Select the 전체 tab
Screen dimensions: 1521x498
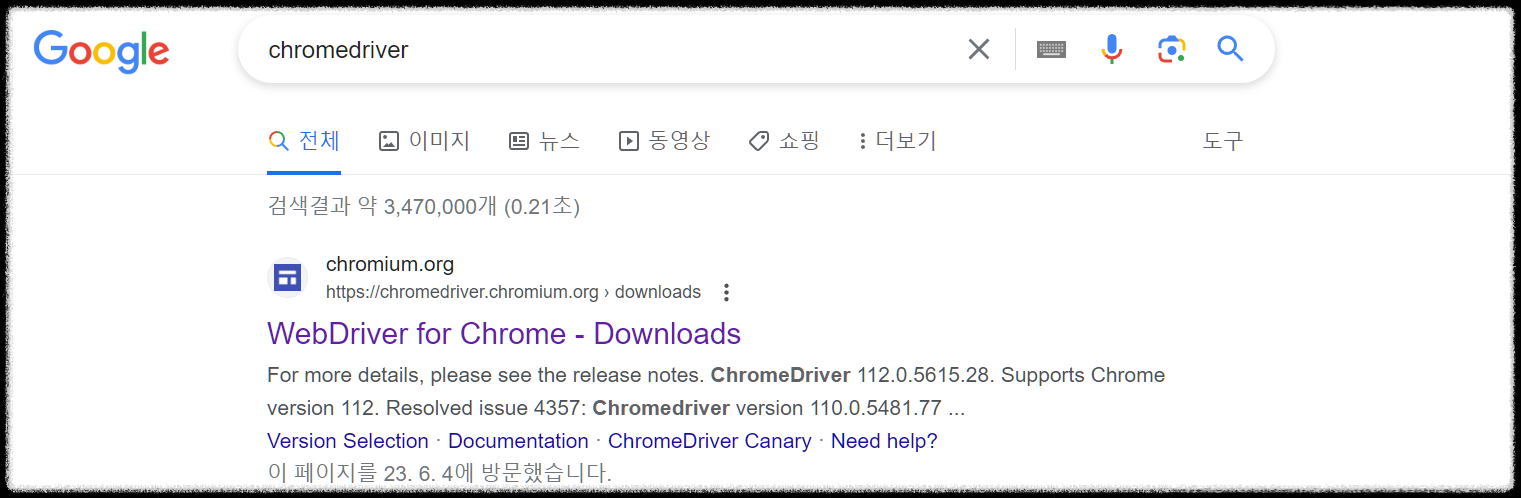click(x=304, y=141)
